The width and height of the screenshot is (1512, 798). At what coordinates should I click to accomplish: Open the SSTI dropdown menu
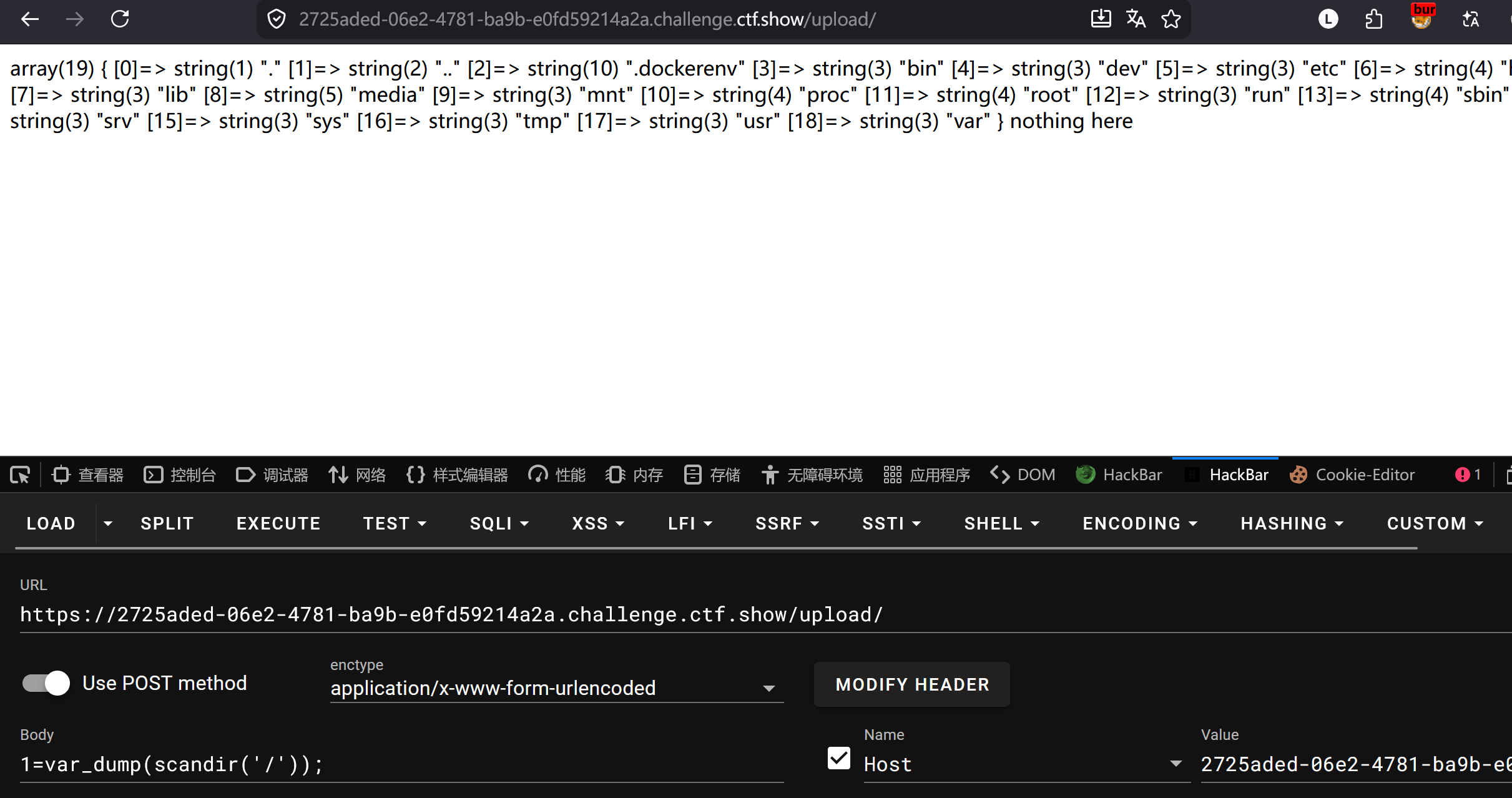click(891, 523)
